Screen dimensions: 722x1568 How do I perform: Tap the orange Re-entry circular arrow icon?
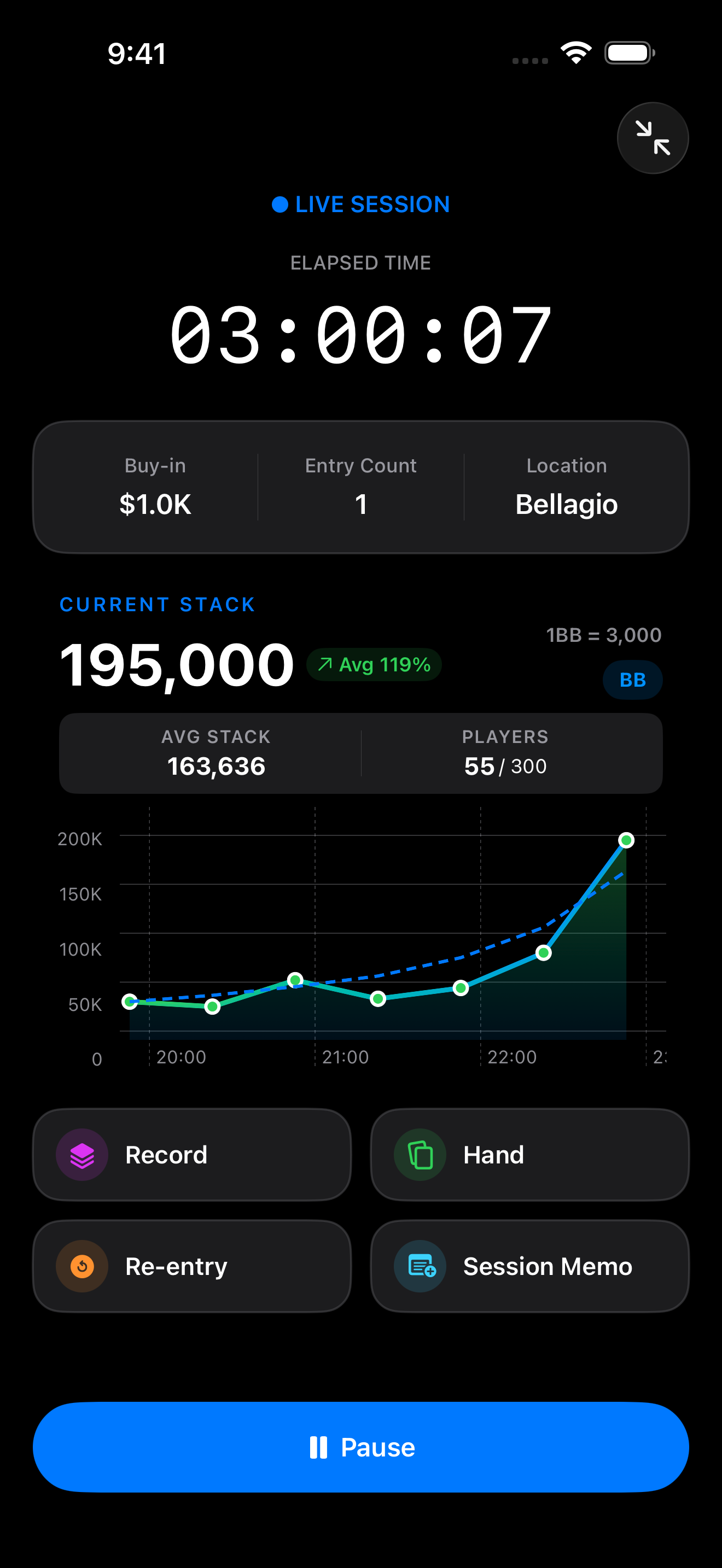[82, 1266]
